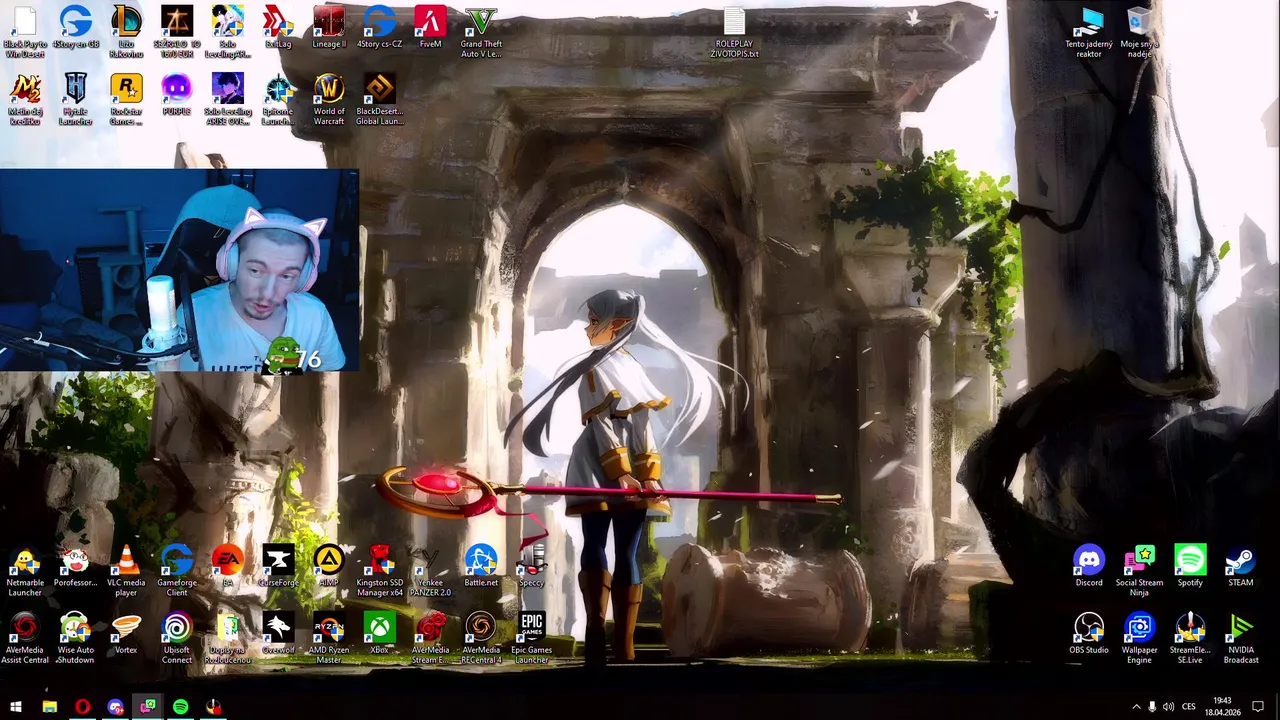The height and width of the screenshot is (720, 1280).
Task: Select the AVerMedia RECentral 4 icon
Action: 481,639
